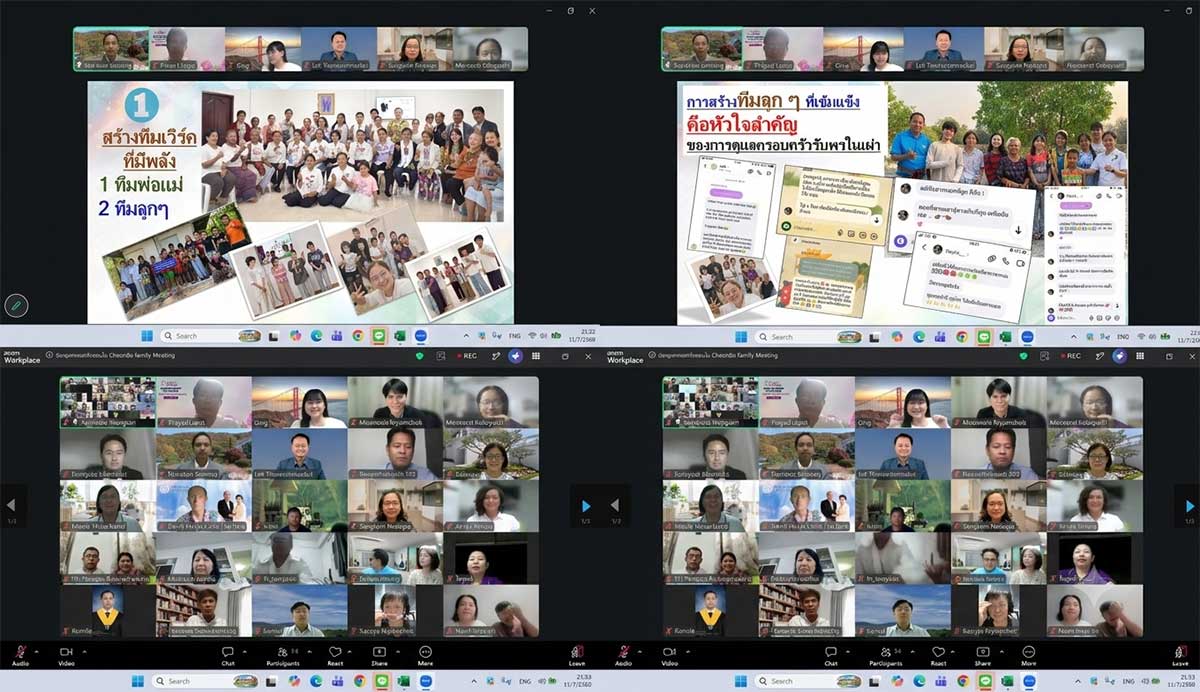The width and height of the screenshot is (1200, 692).
Task: Open Participants list in lower-right Zoom window
Action: coord(886,655)
